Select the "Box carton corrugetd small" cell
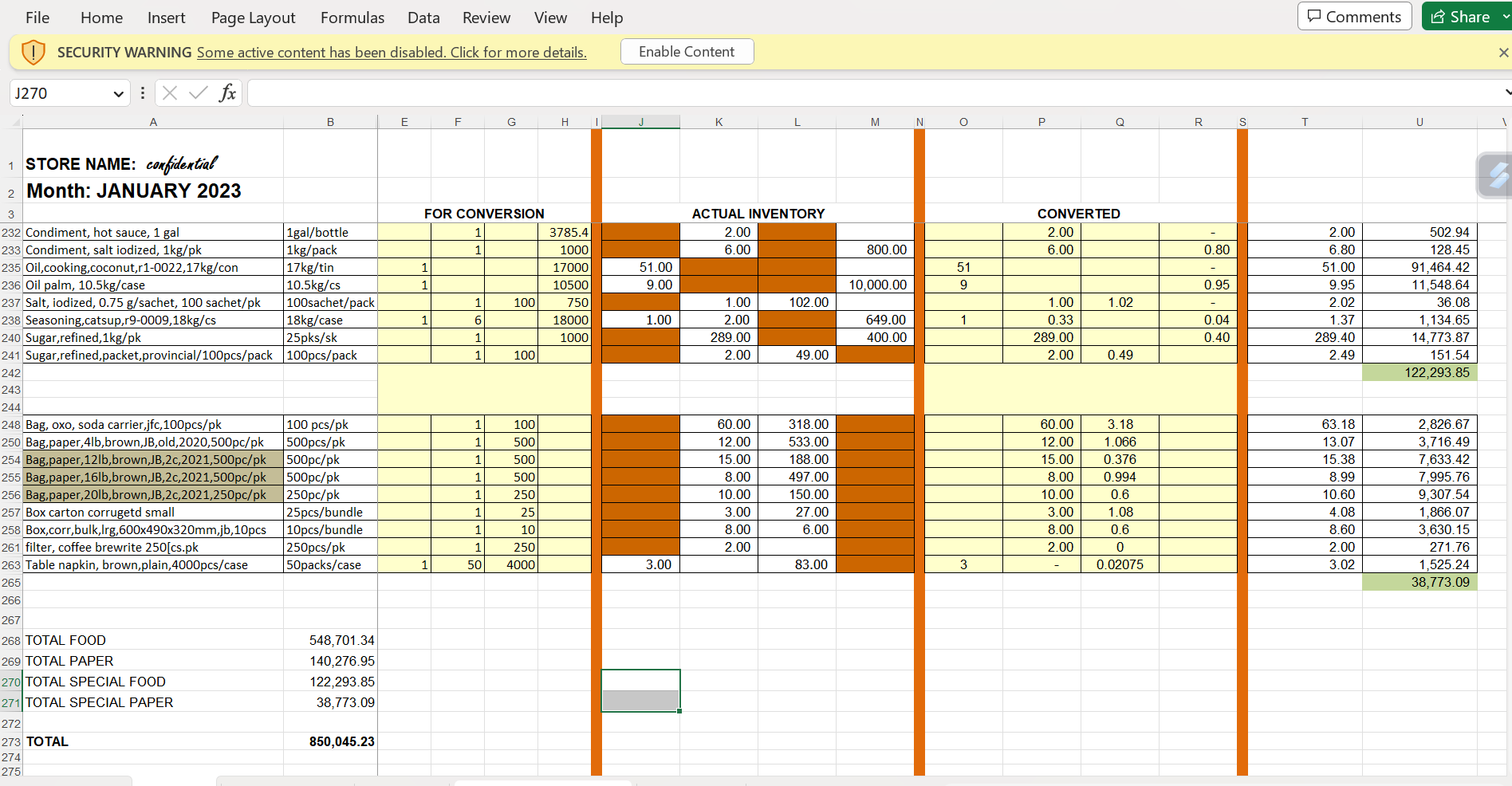 (x=153, y=512)
